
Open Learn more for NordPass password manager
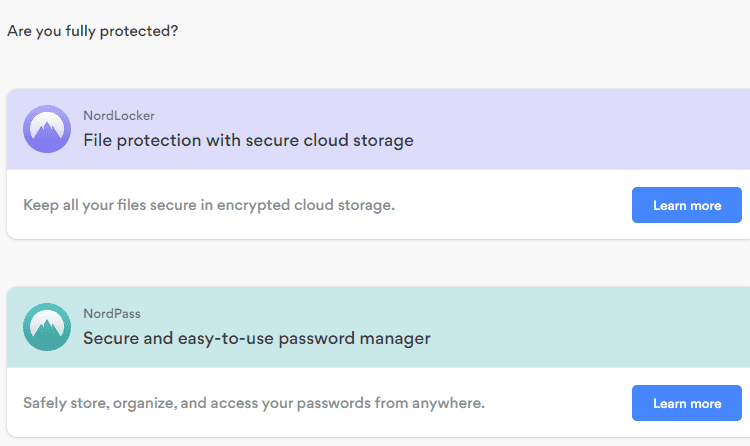point(686,403)
